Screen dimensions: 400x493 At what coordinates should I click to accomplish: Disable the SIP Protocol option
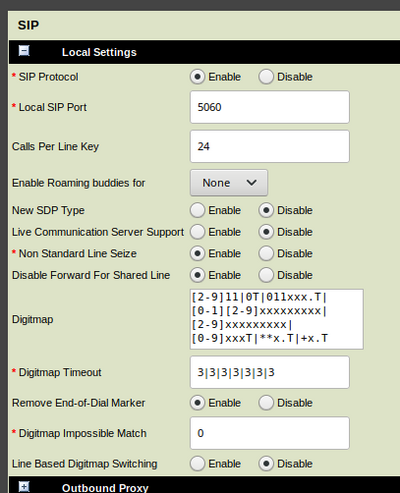click(x=266, y=77)
